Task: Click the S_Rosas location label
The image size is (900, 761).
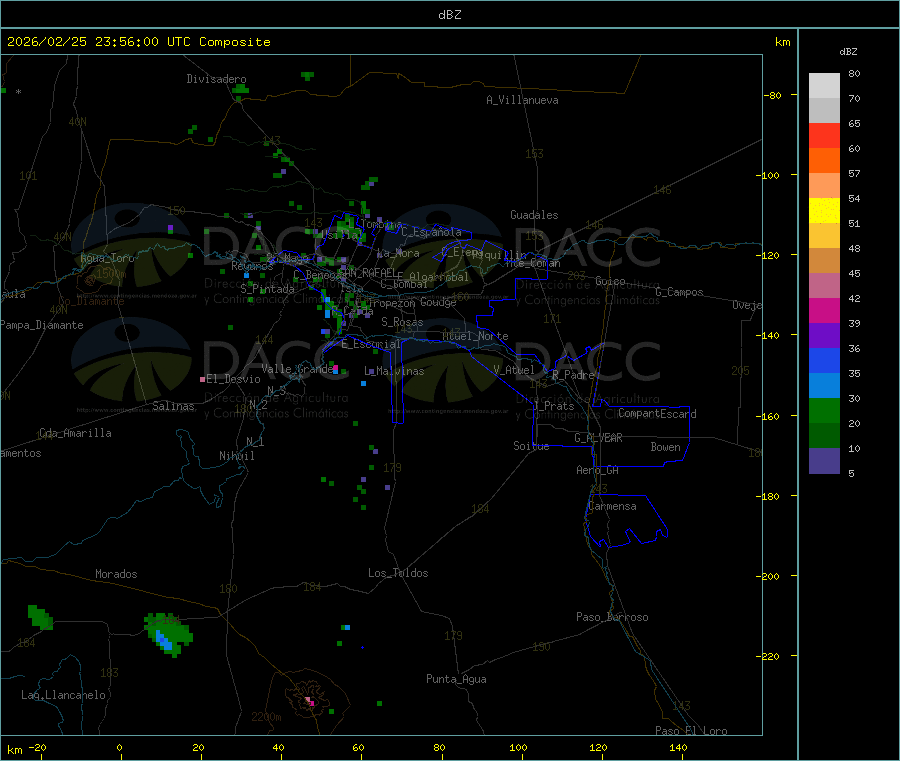Action: [x=402, y=322]
